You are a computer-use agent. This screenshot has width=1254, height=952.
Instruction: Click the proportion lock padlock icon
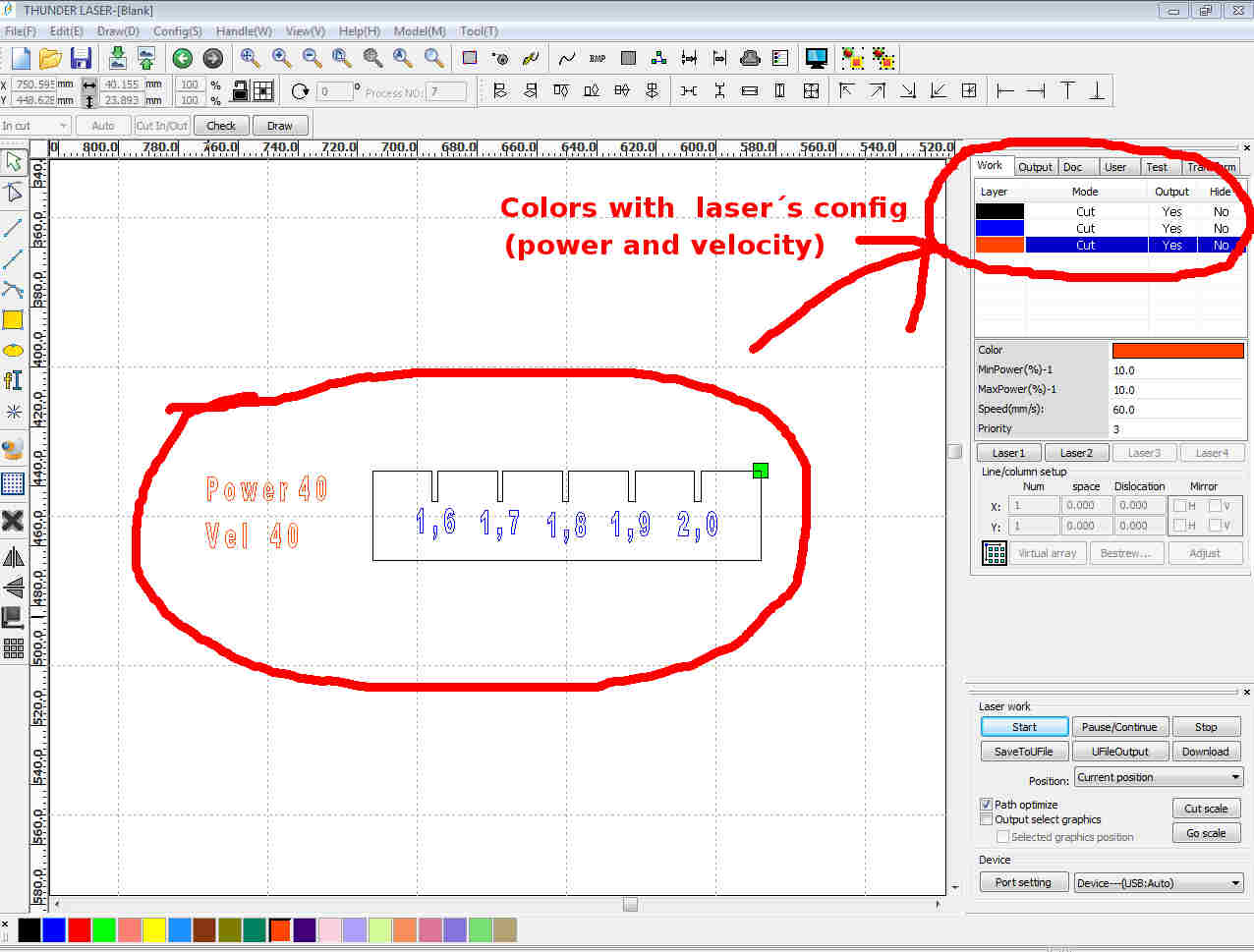[x=239, y=91]
